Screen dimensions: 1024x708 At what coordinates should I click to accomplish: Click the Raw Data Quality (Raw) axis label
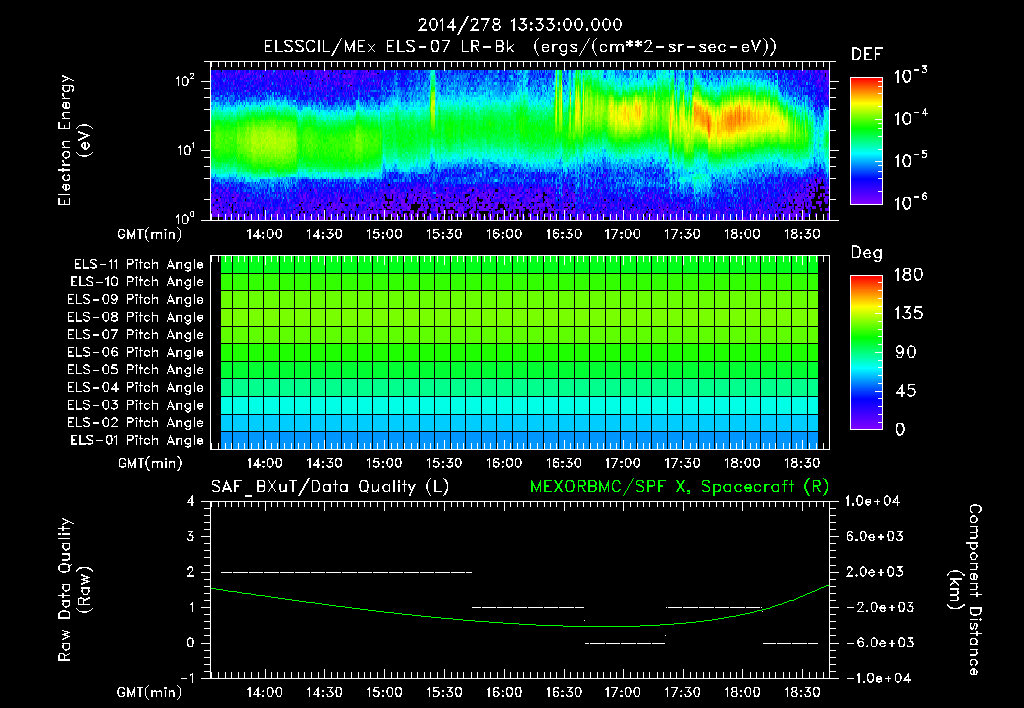point(74,590)
